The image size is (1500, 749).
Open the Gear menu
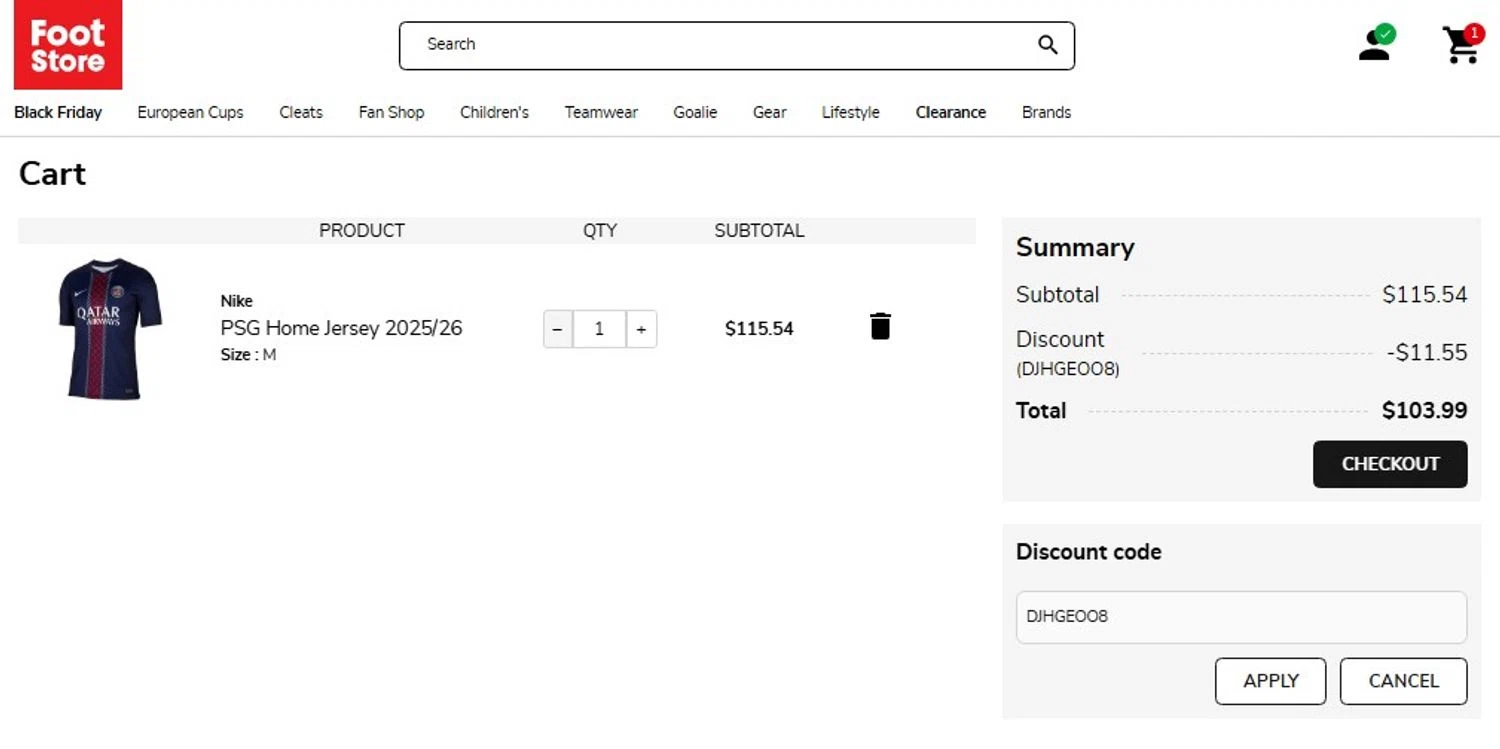click(769, 112)
